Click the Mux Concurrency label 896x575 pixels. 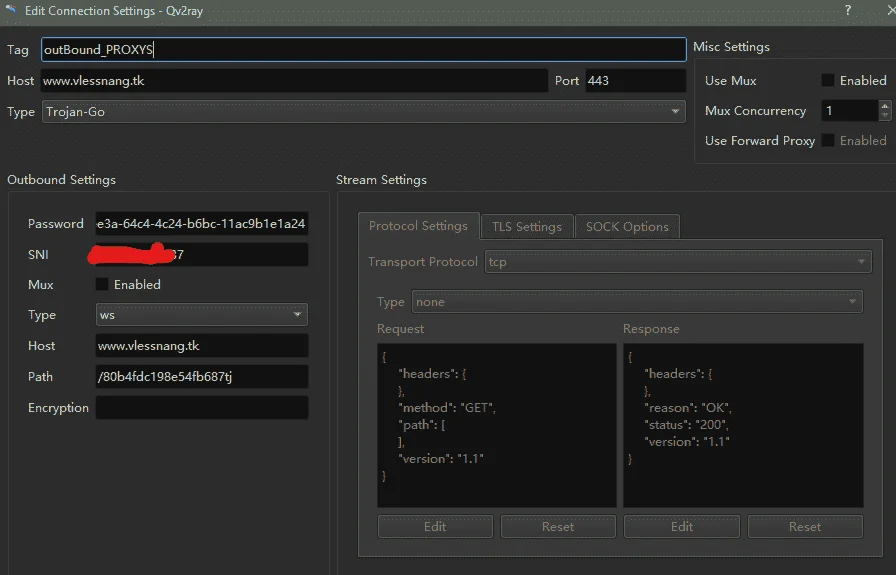point(755,110)
